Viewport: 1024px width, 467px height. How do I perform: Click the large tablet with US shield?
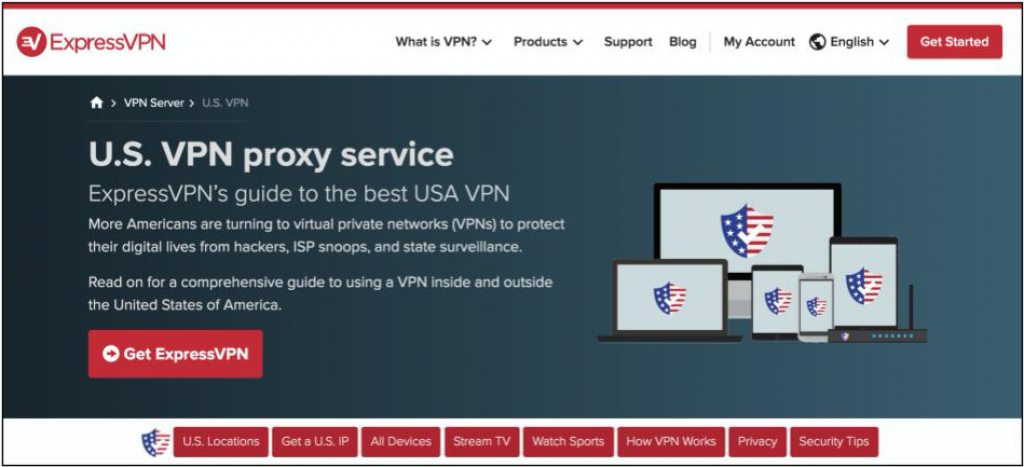pyautogui.click(x=863, y=284)
